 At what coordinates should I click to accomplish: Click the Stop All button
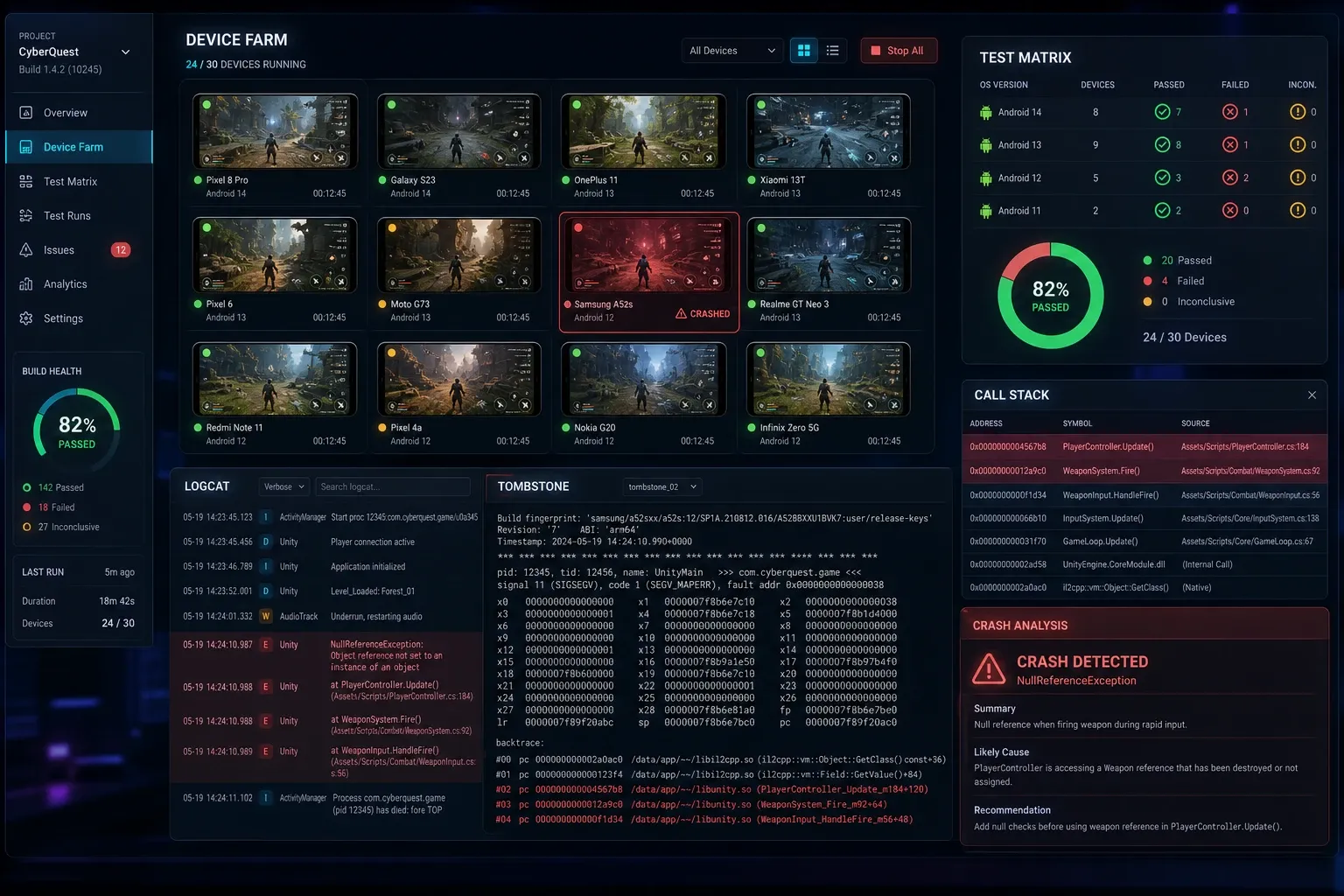(x=898, y=51)
